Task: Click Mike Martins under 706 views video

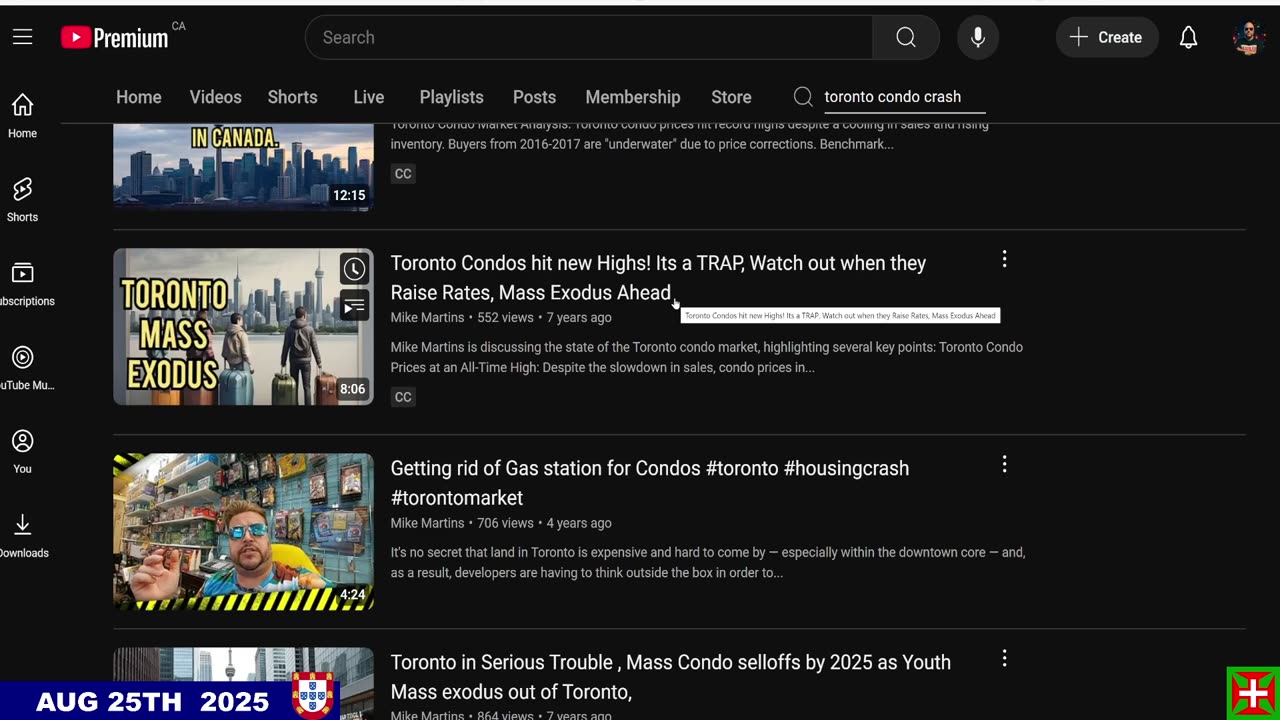Action: [x=427, y=523]
